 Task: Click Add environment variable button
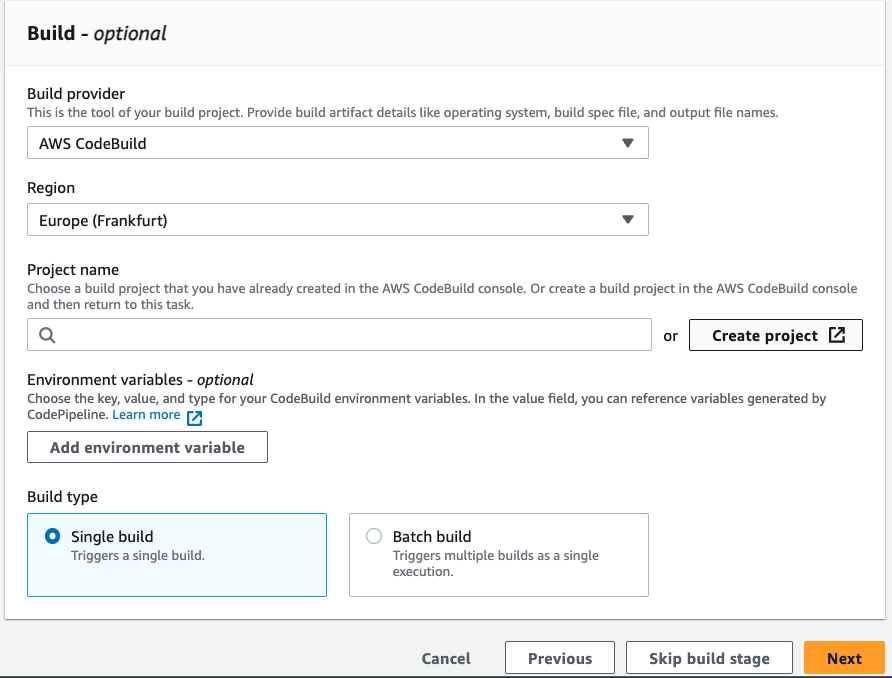[x=147, y=447]
